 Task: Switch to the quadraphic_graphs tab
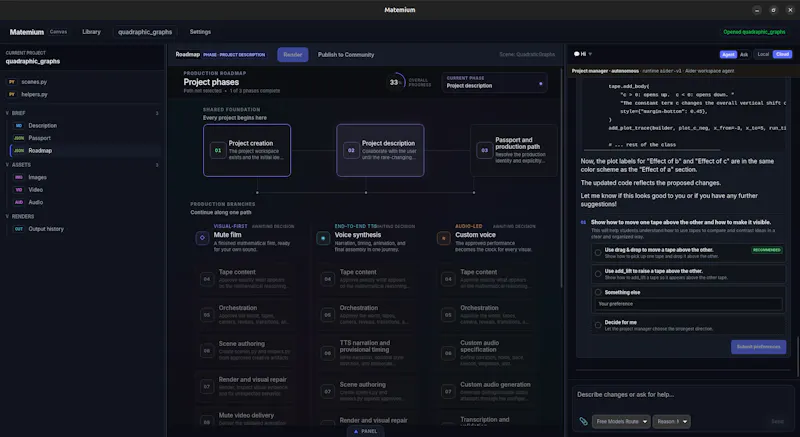145,32
